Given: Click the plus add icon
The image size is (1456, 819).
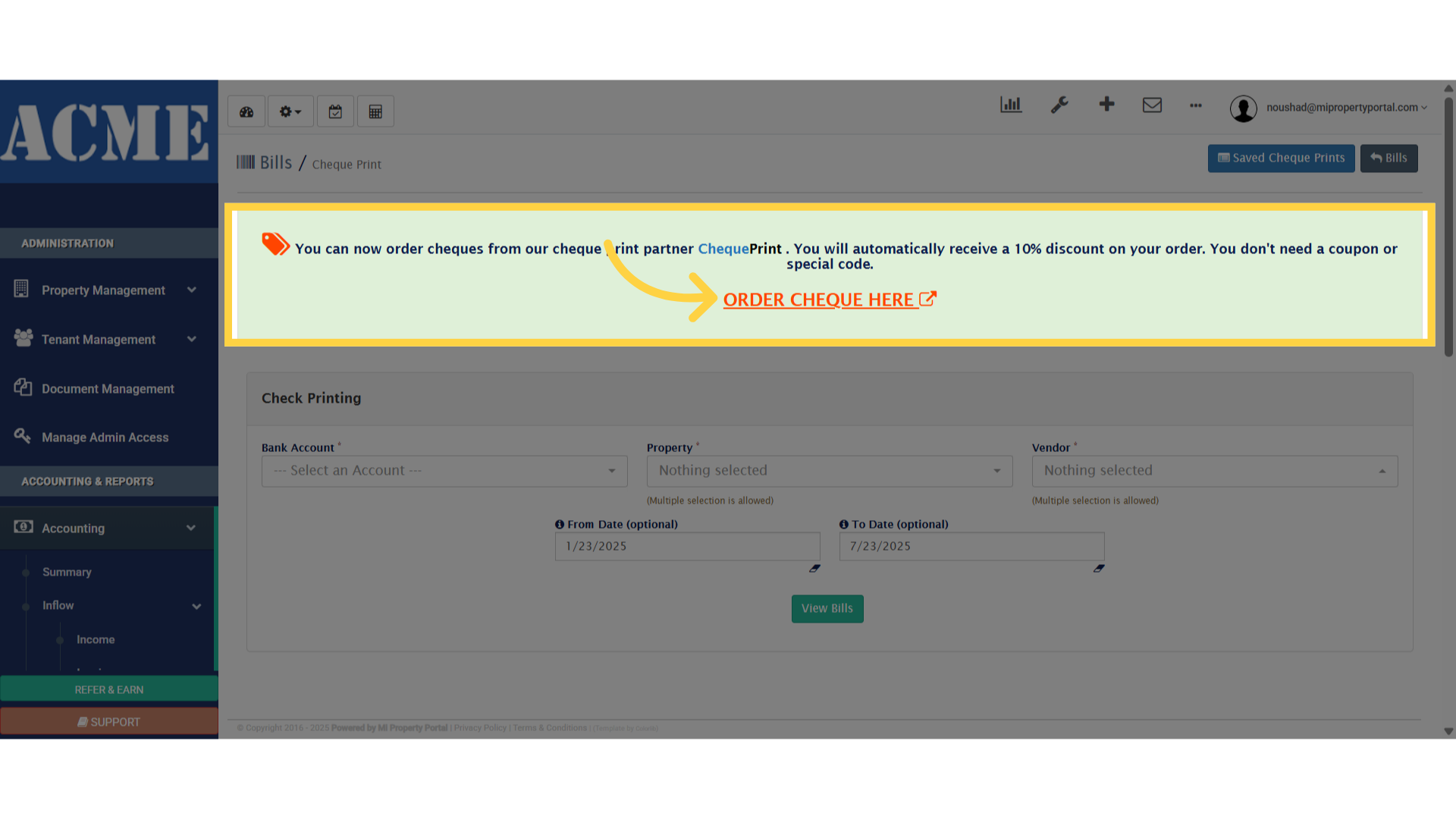Looking at the screenshot, I should tap(1106, 105).
